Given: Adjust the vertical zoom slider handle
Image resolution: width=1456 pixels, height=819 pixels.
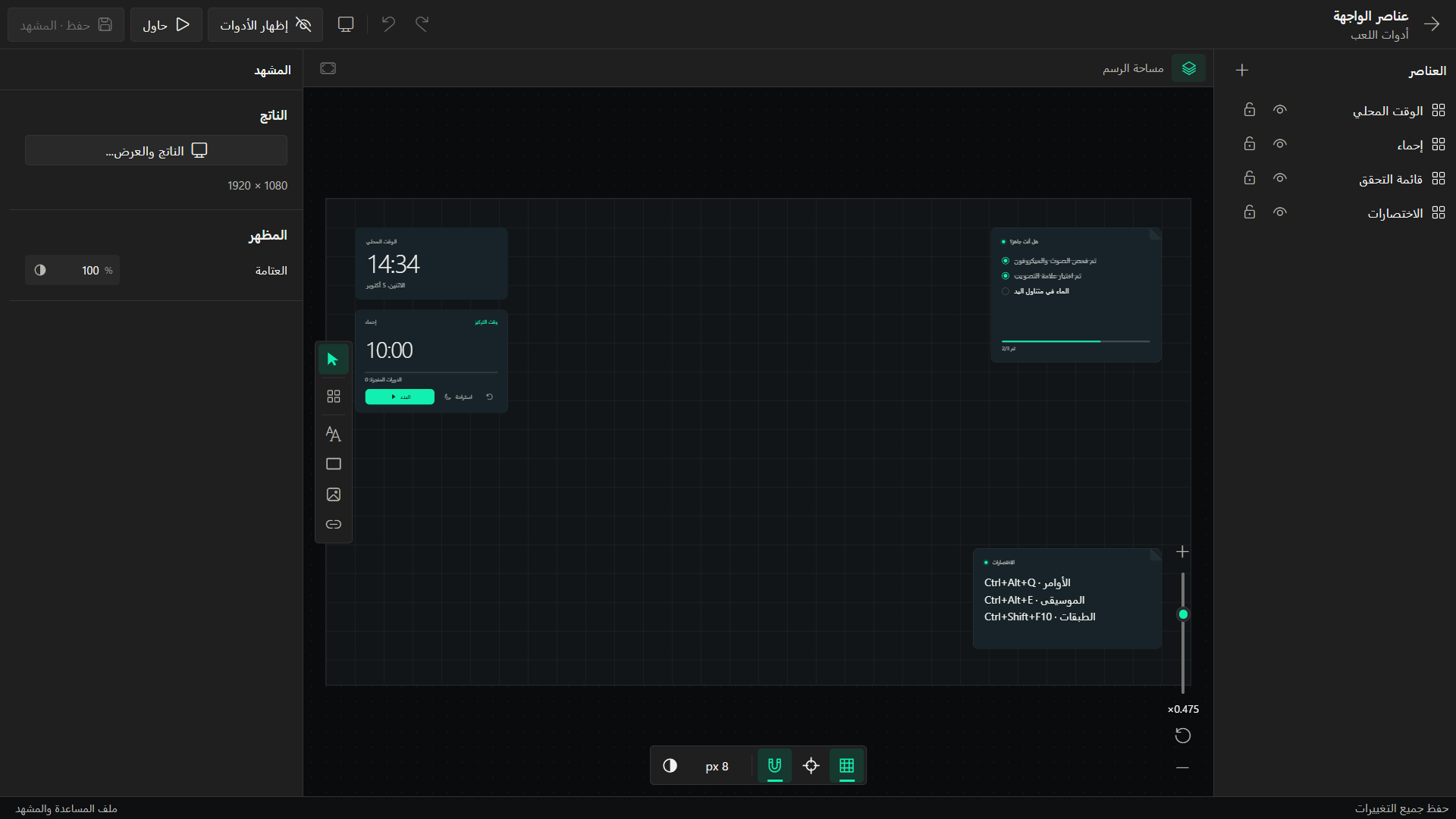Looking at the screenshot, I should (1183, 614).
